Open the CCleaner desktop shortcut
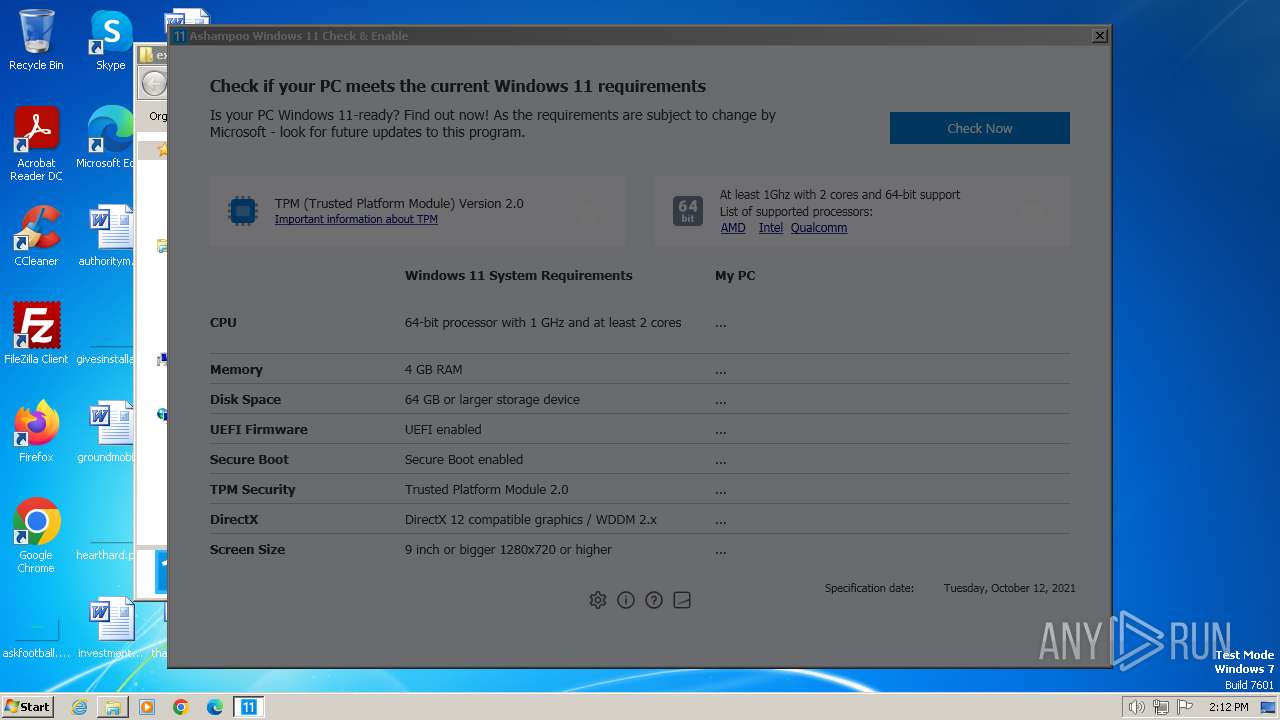Image resolution: width=1280 pixels, height=720 pixels. [x=36, y=236]
